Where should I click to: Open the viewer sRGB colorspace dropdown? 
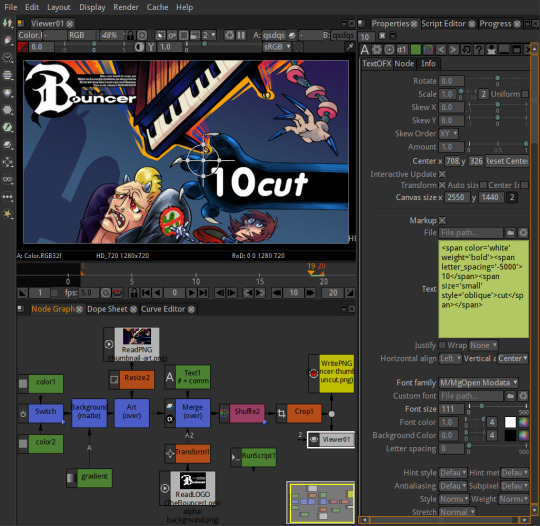[277, 47]
